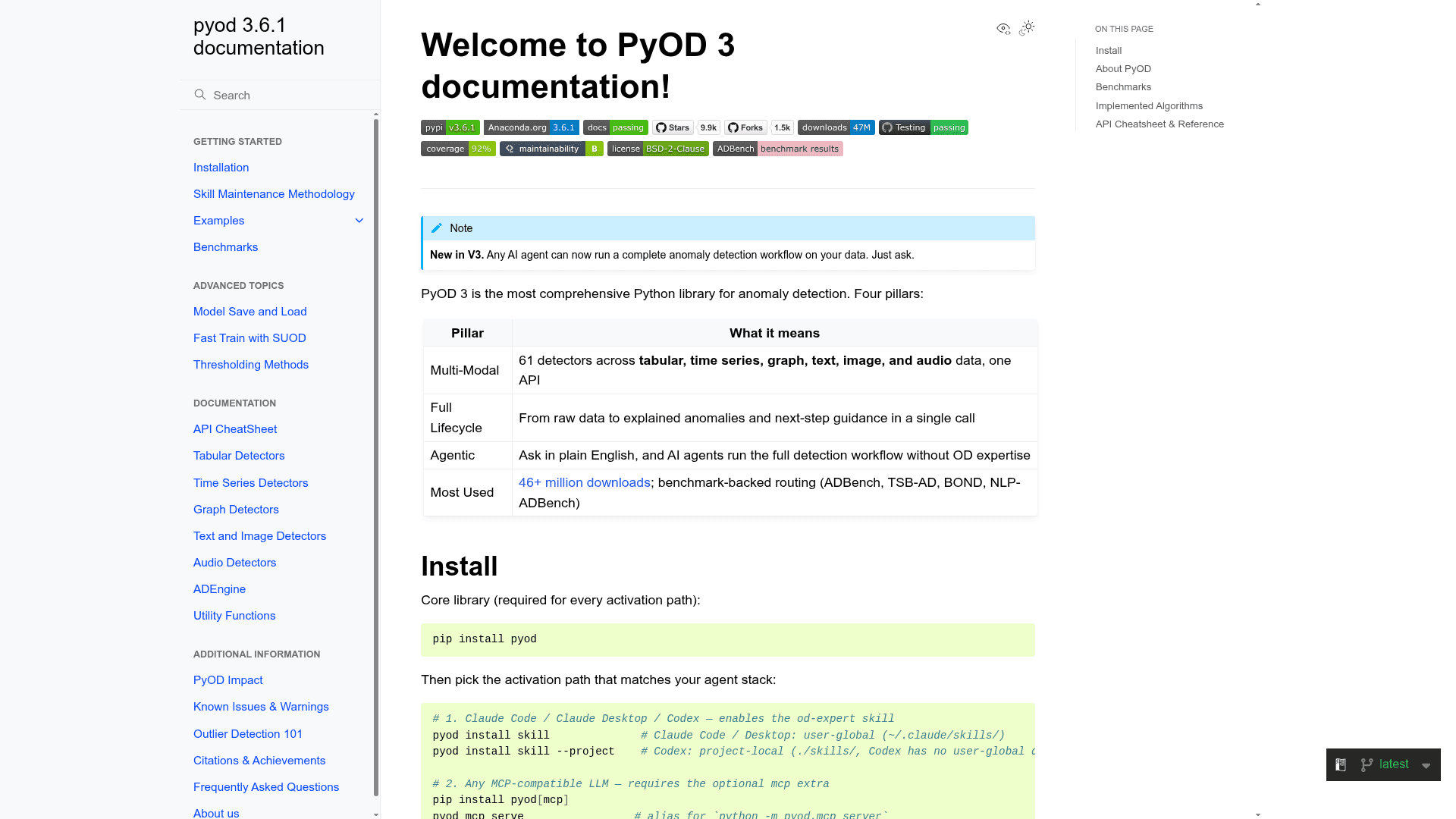
Task: Click the pip install pyod code block
Action: pos(728,640)
